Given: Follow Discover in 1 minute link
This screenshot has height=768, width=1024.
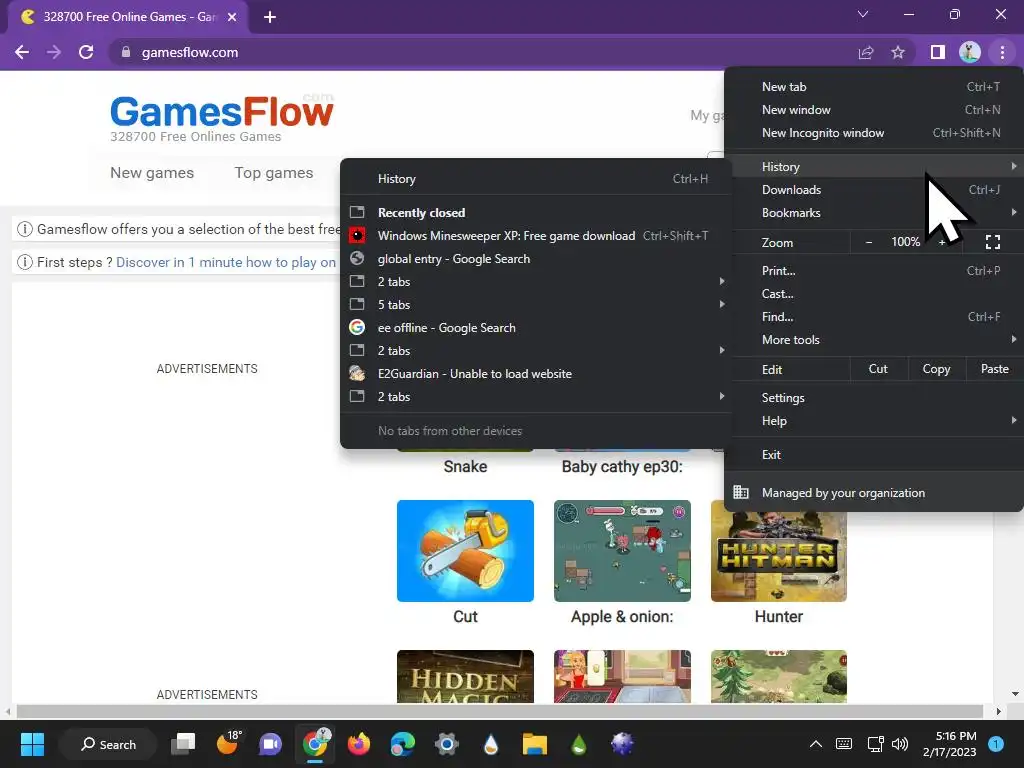Looking at the screenshot, I should click(226, 263).
